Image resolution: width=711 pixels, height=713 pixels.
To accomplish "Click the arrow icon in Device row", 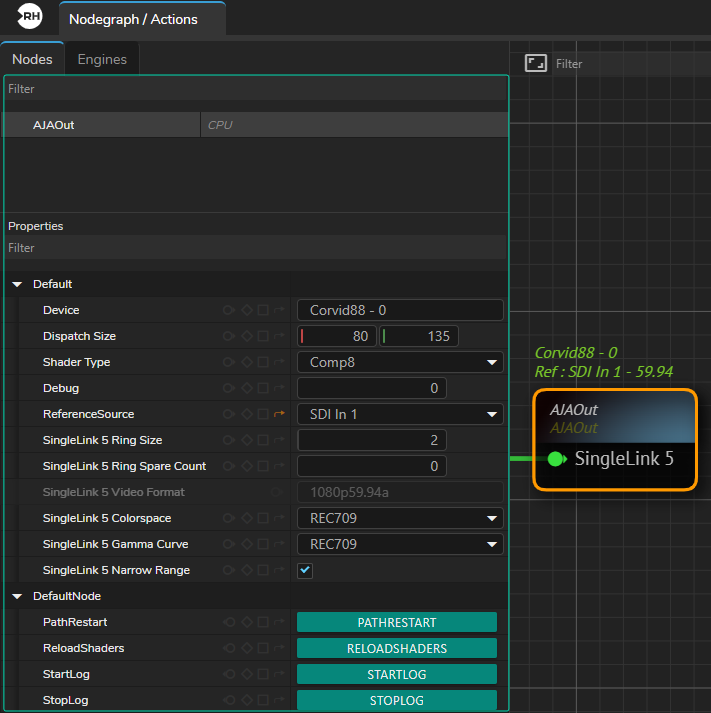I will 279,310.
